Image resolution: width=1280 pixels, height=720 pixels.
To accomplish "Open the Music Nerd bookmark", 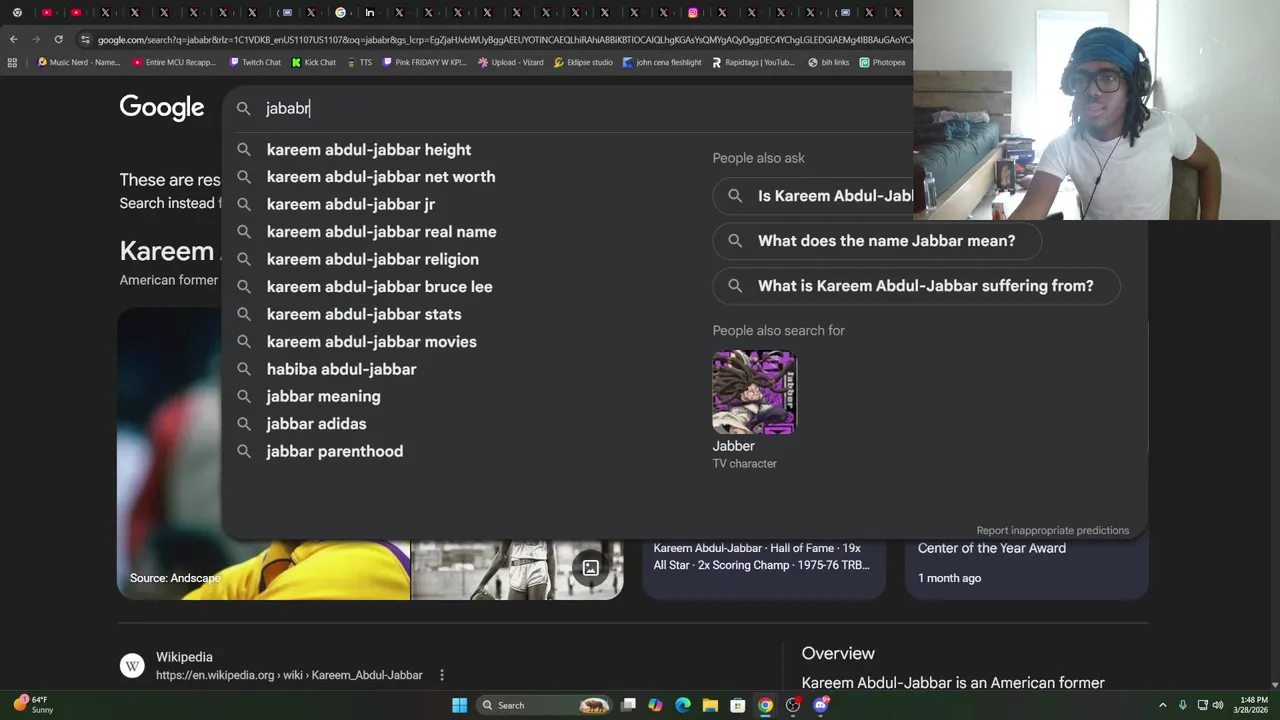I will point(78,62).
